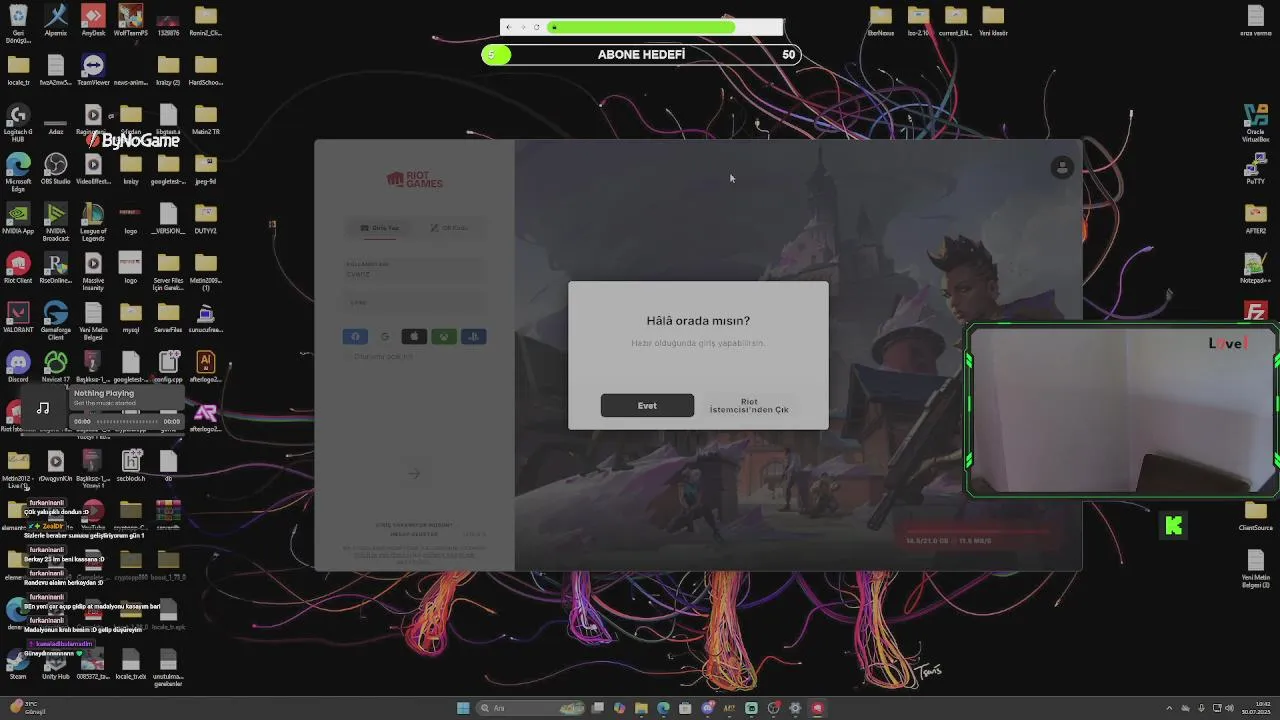Click the green browser progress bar
The image size is (1280, 720).
(641, 27)
